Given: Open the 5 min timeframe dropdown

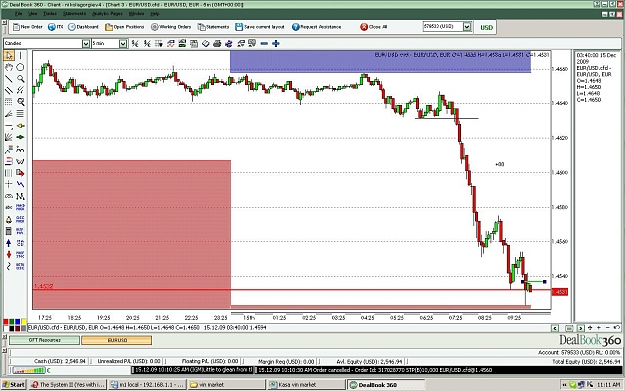Looking at the screenshot, I should [123, 43].
